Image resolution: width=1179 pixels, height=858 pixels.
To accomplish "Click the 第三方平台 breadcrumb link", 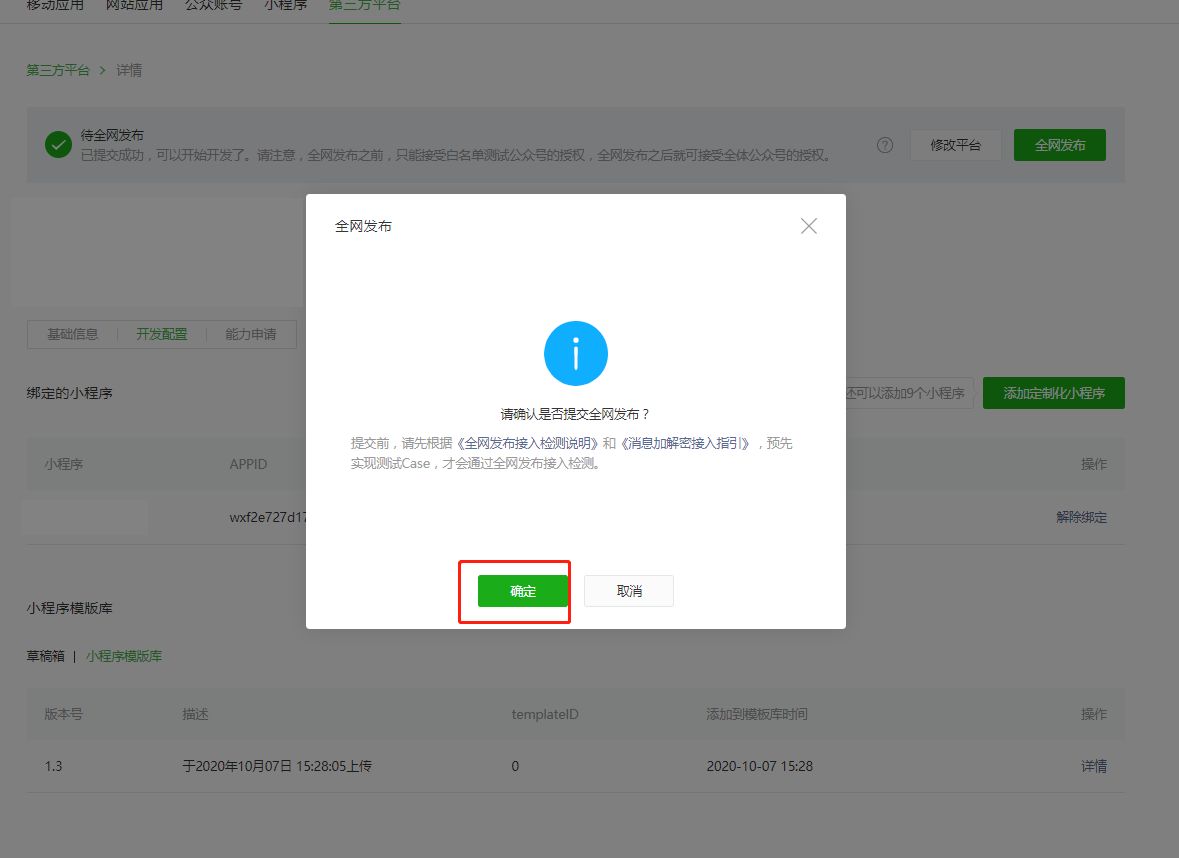I will click(58, 70).
